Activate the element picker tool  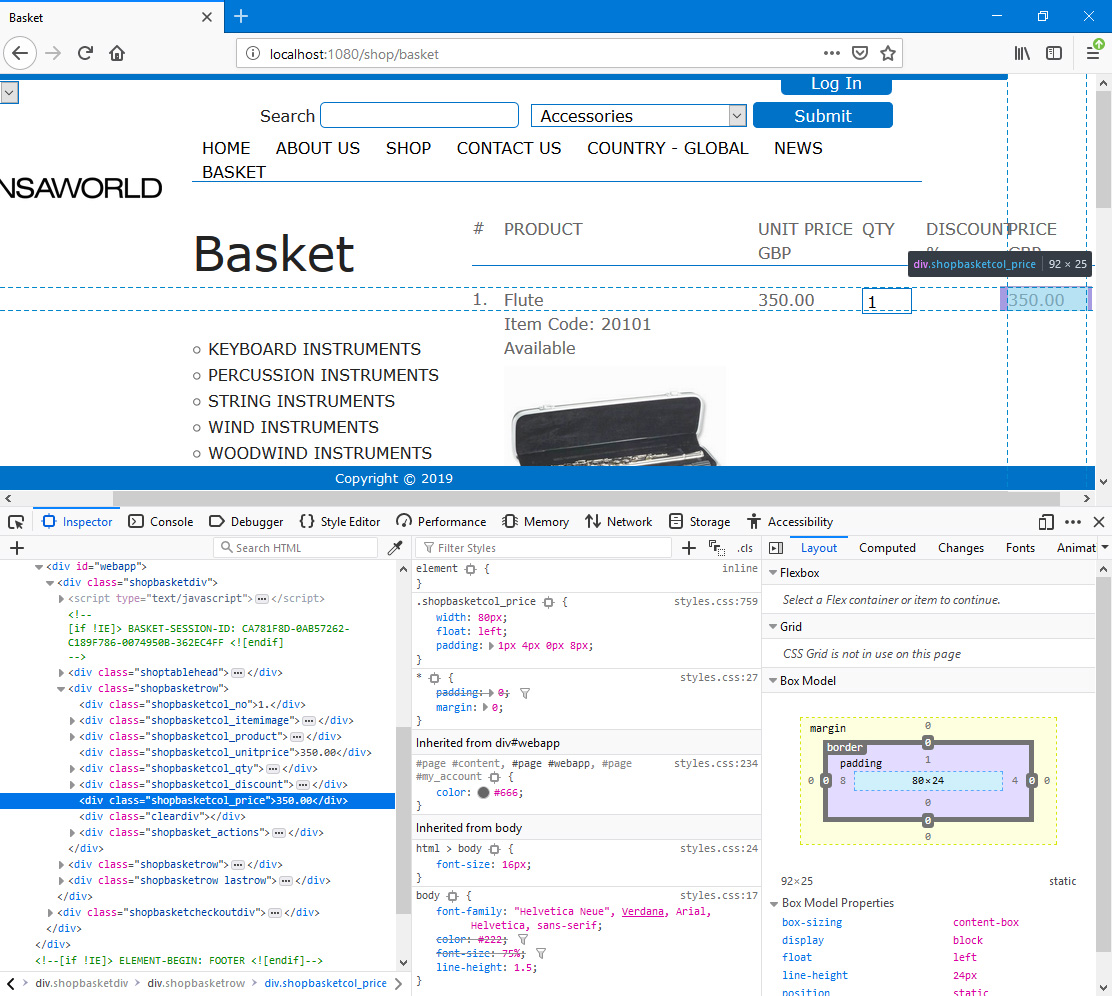(x=16, y=522)
